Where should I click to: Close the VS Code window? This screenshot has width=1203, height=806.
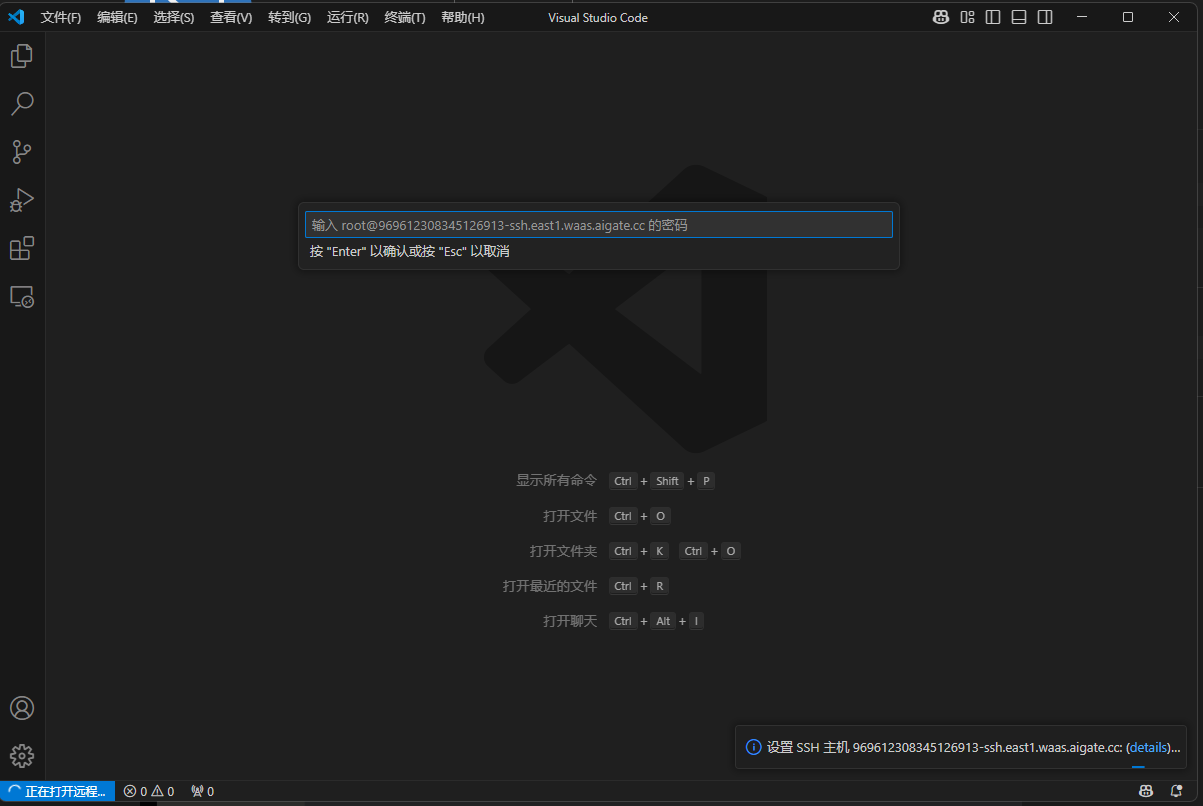point(1174,17)
